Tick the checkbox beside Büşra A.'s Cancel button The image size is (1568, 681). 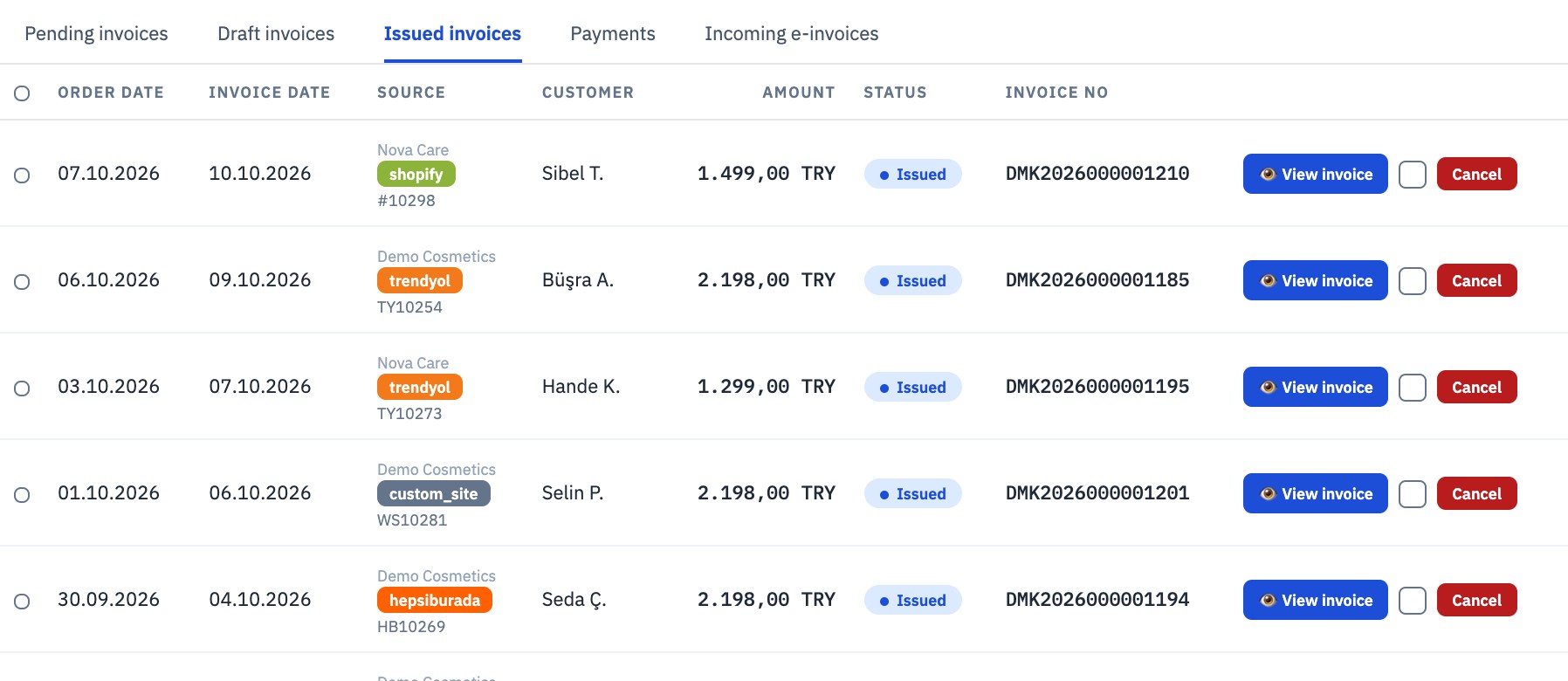[x=1412, y=281]
